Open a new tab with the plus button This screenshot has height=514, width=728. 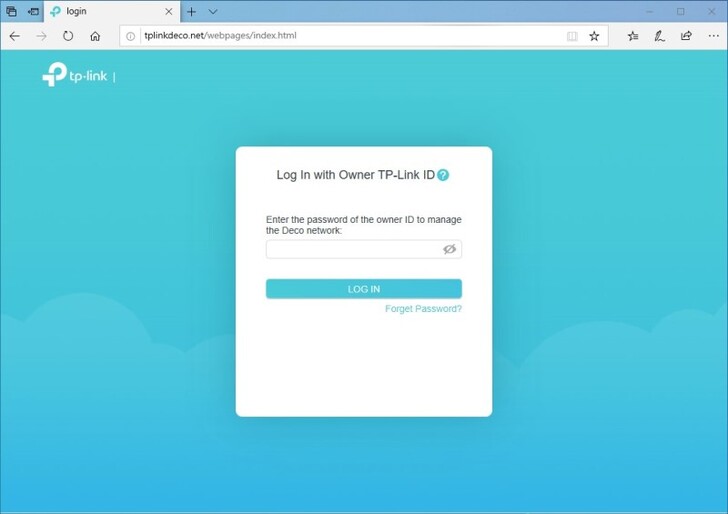tap(191, 12)
